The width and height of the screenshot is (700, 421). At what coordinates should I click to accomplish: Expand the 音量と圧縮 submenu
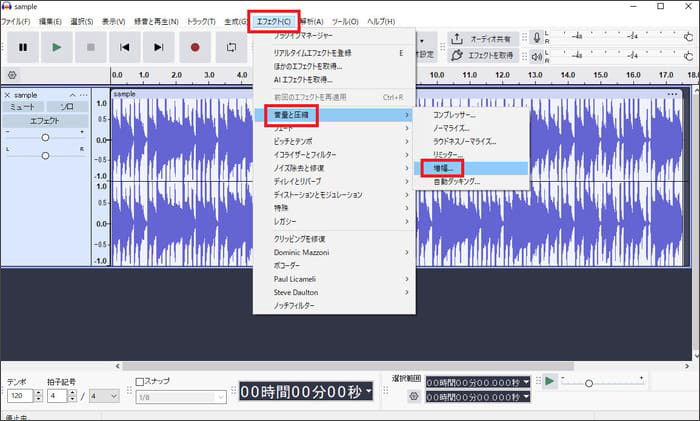334,115
